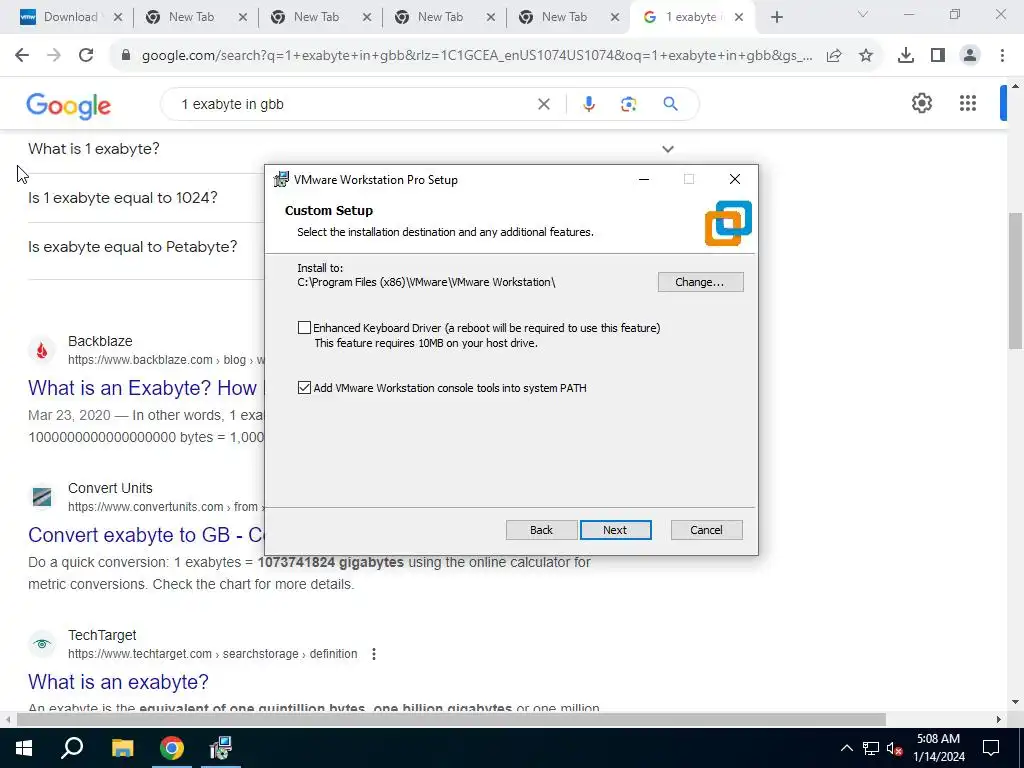Screen dimensions: 1024x768
Task: Search by image with Lens
Action: coord(628,104)
